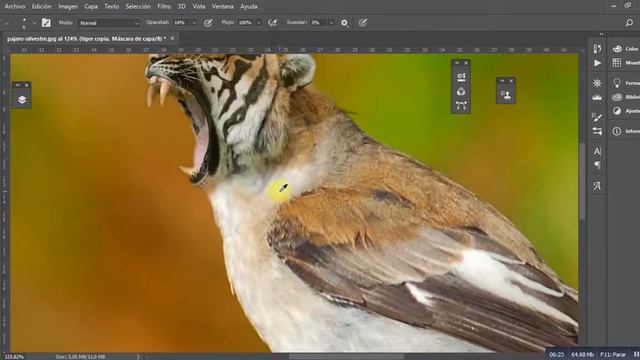Expand the right panel dock arrows
The image size is (640, 360).
(x=601, y=34)
